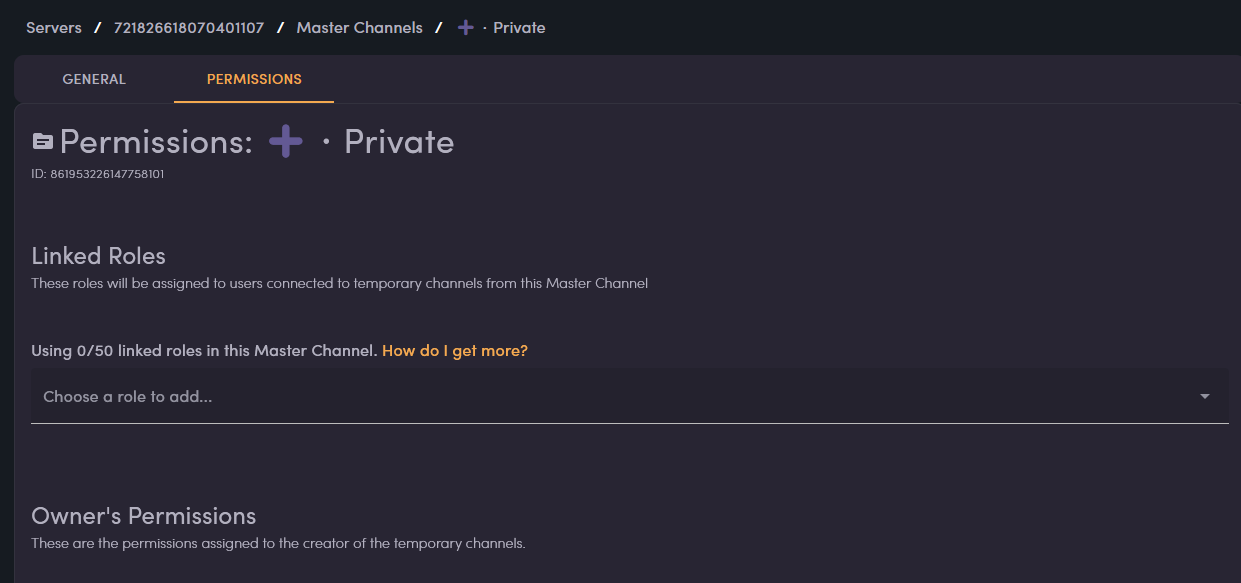Go to Servers in the breadcrumb

(54, 28)
